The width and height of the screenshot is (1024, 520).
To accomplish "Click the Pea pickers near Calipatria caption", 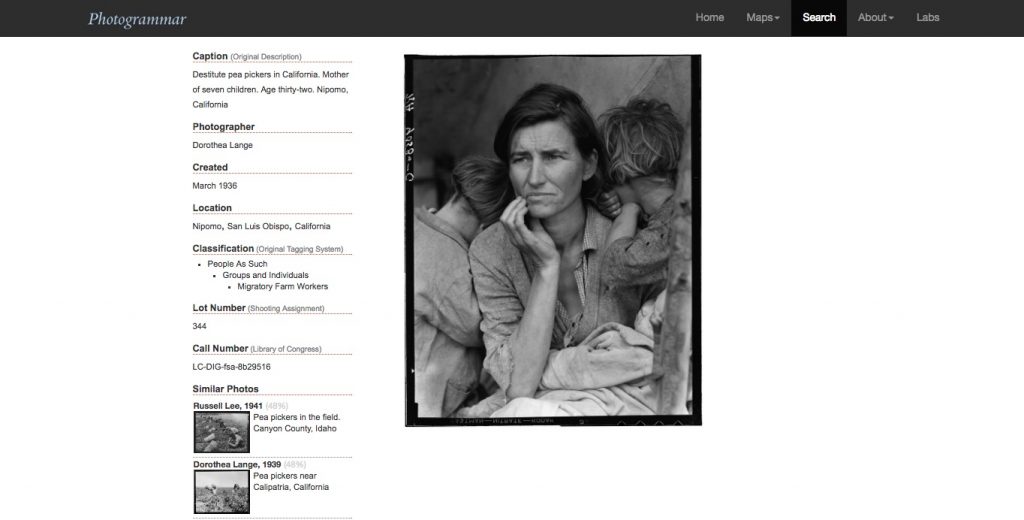I will (291, 481).
